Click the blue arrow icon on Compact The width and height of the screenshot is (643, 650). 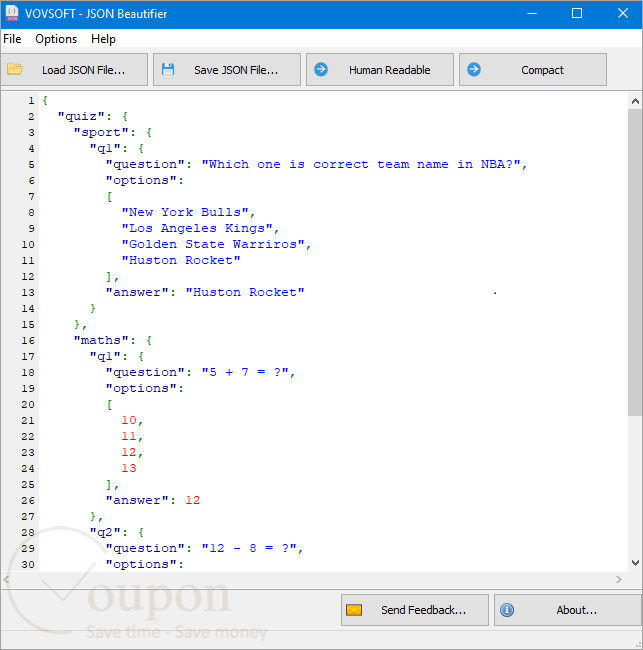(x=474, y=69)
